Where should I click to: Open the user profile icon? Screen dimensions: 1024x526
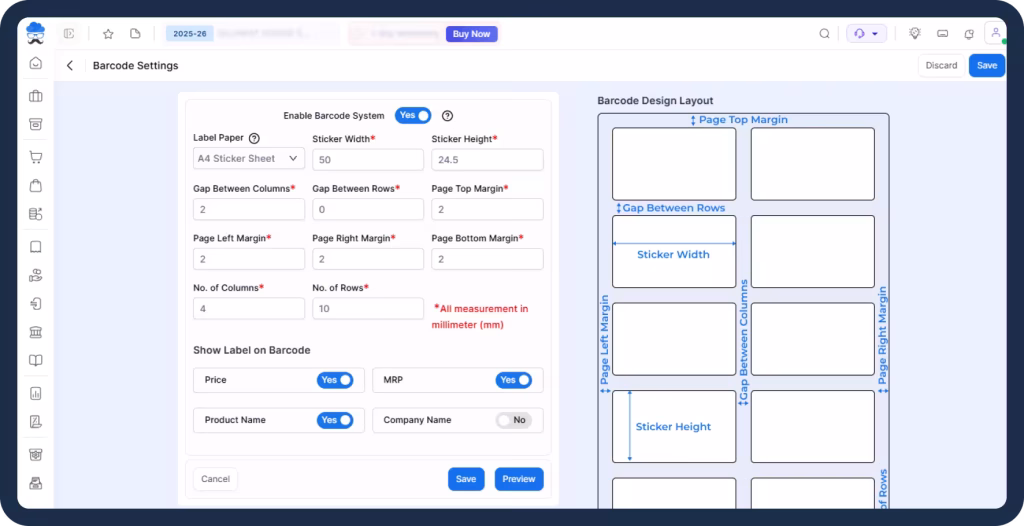996,33
